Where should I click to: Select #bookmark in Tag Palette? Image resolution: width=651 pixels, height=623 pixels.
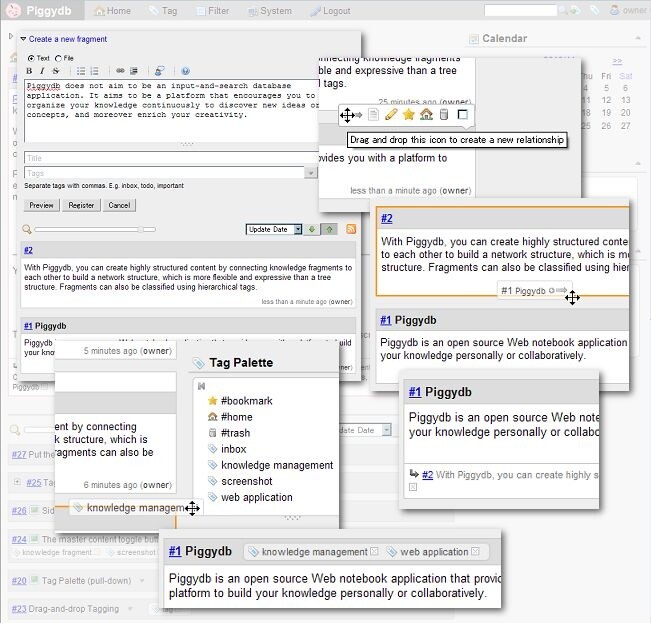[247, 401]
